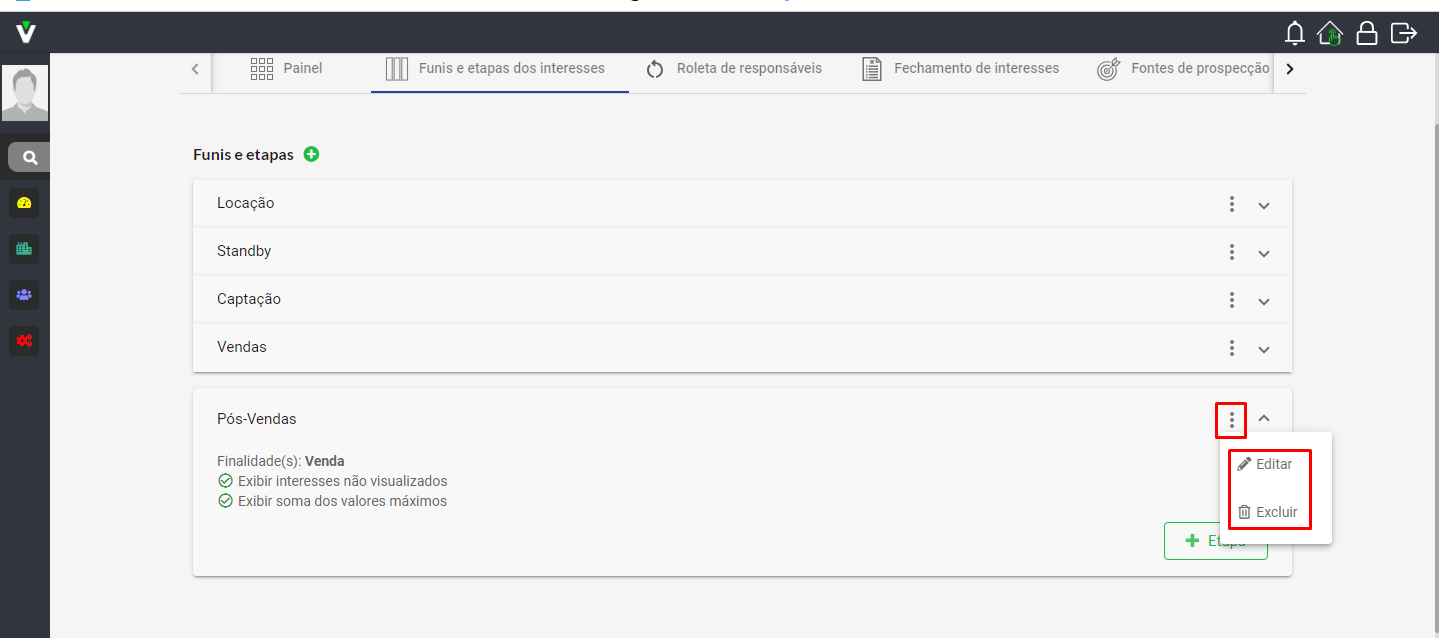Viewport: 1439px width, 638px height.
Task: Expand the Vendas funnel chevron
Action: click(x=1264, y=350)
